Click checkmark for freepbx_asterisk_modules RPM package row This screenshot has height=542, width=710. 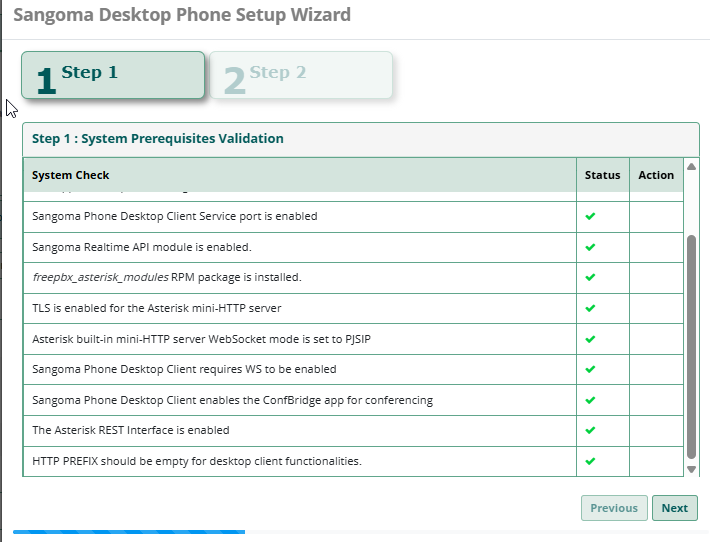coord(590,277)
